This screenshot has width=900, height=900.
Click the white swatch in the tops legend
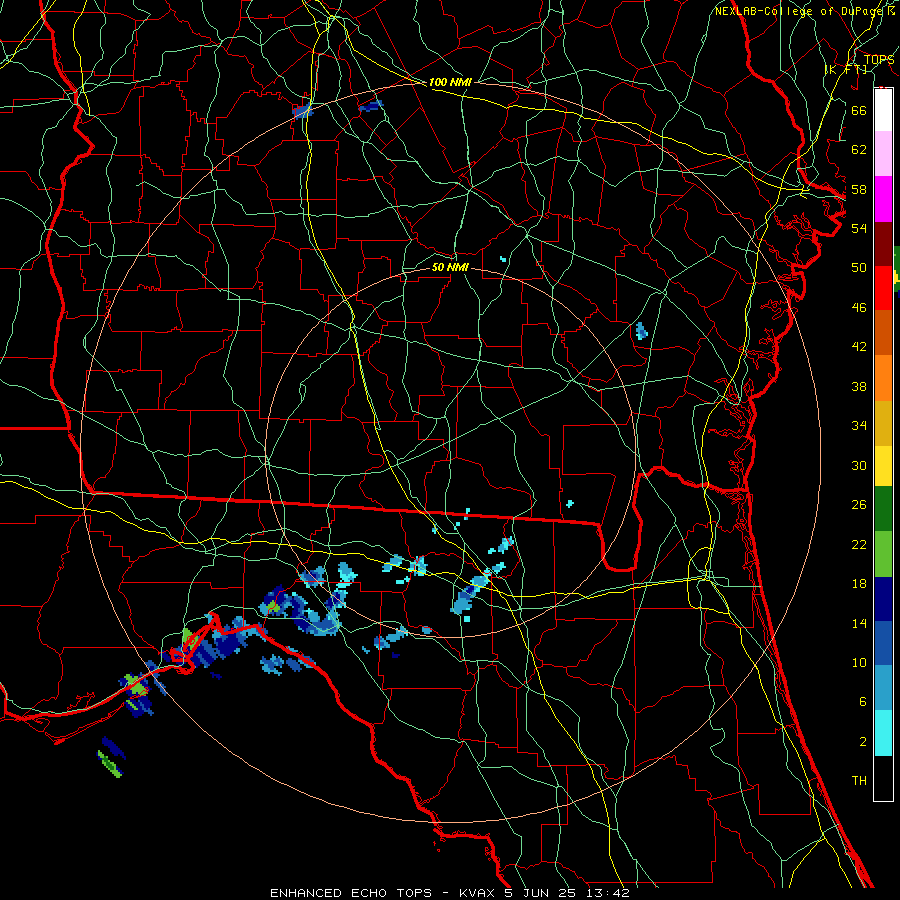click(x=883, y=110)
